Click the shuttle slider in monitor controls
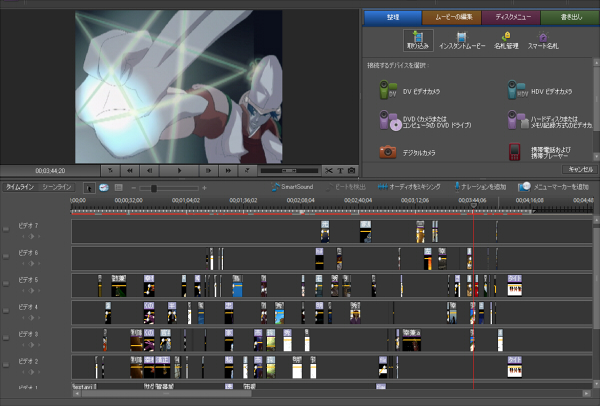Viewport: 600px width, 406px height. point(289,171)
